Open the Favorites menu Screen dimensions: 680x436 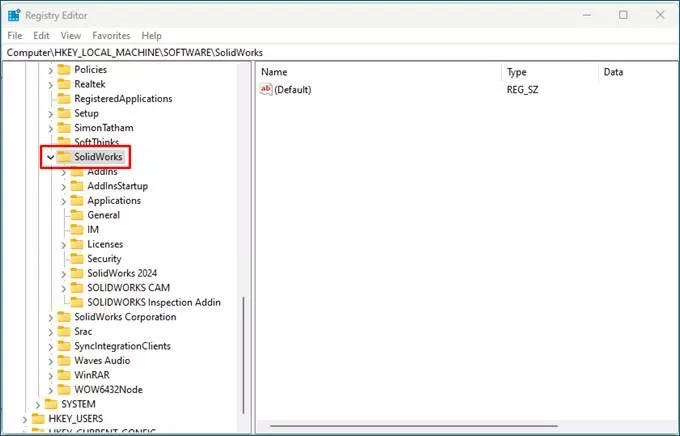111,36
